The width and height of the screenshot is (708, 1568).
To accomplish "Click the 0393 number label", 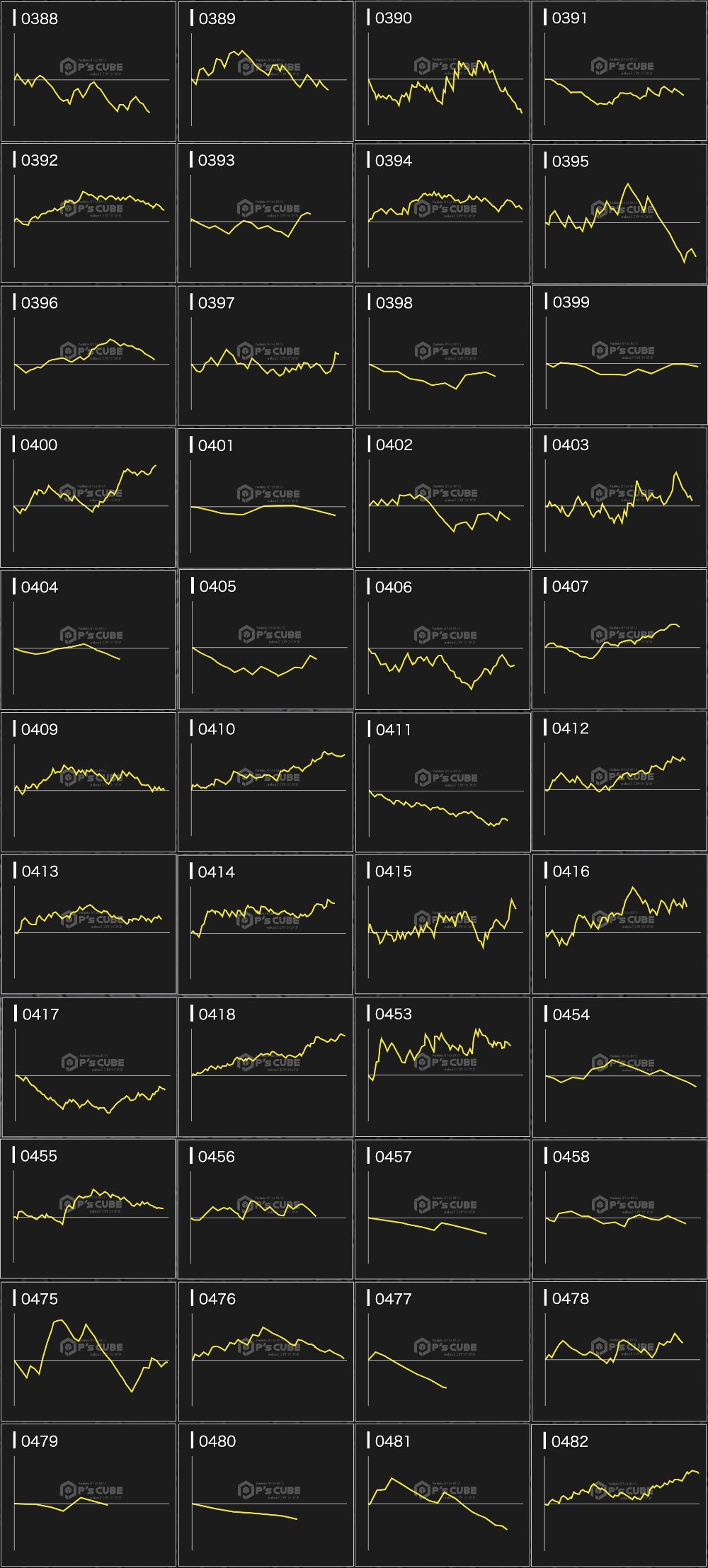I will (216, 161).
